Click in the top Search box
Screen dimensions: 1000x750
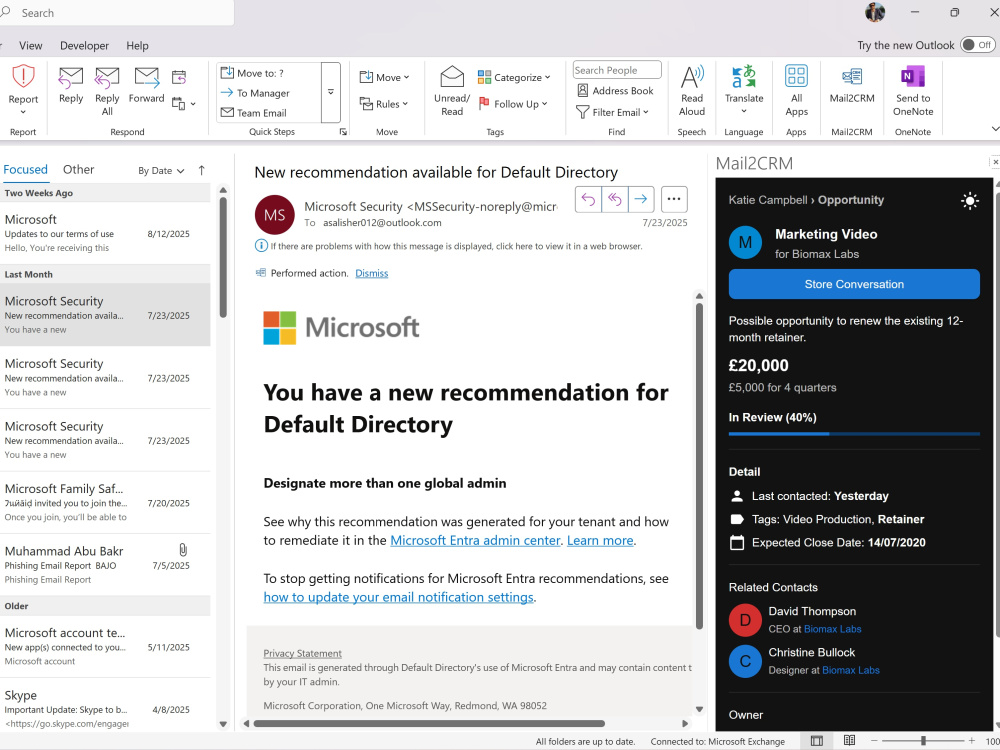coord(115,13)
